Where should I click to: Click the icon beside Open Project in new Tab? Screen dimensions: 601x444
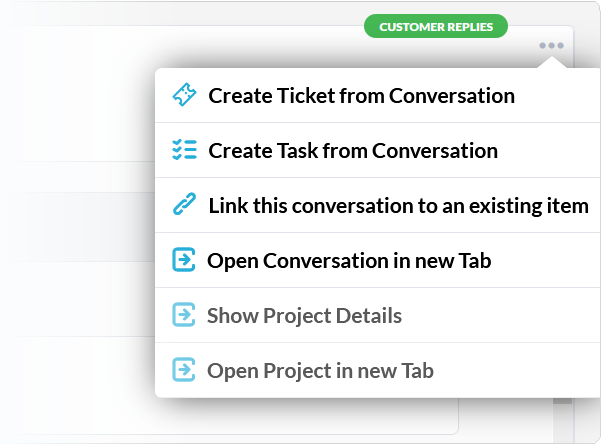(x=184, y=369)
